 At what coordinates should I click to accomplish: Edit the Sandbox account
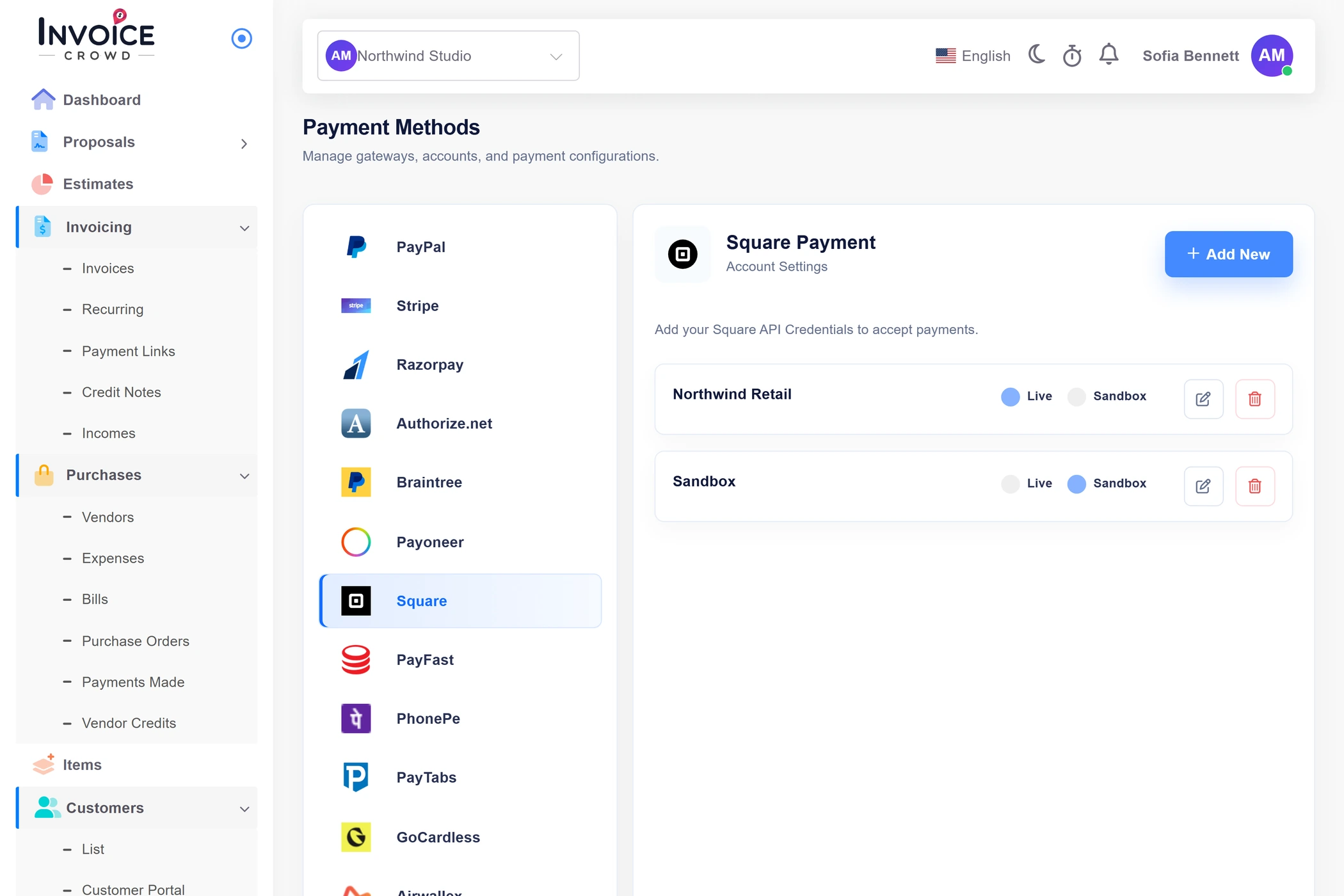1203,486
